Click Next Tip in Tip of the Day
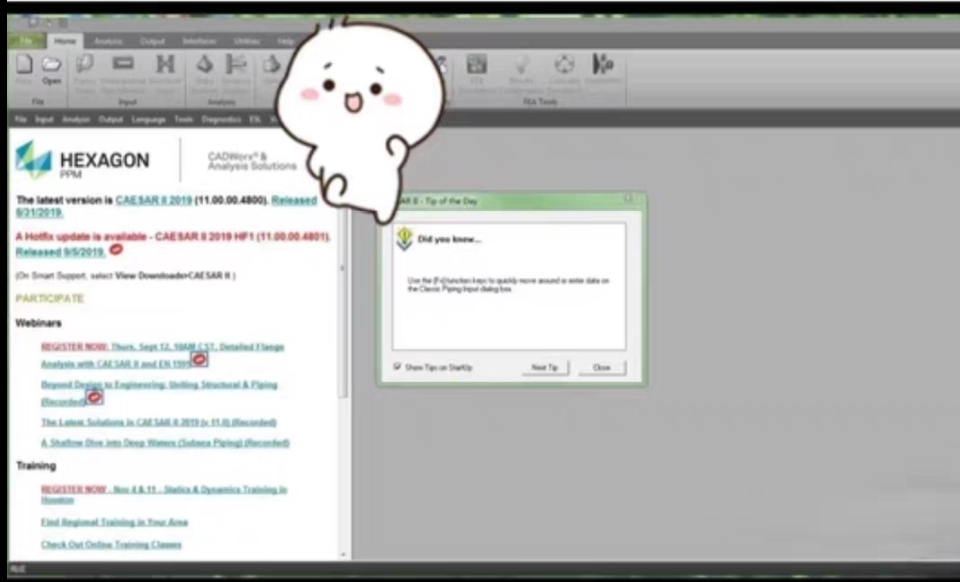 tap(545, 367)
